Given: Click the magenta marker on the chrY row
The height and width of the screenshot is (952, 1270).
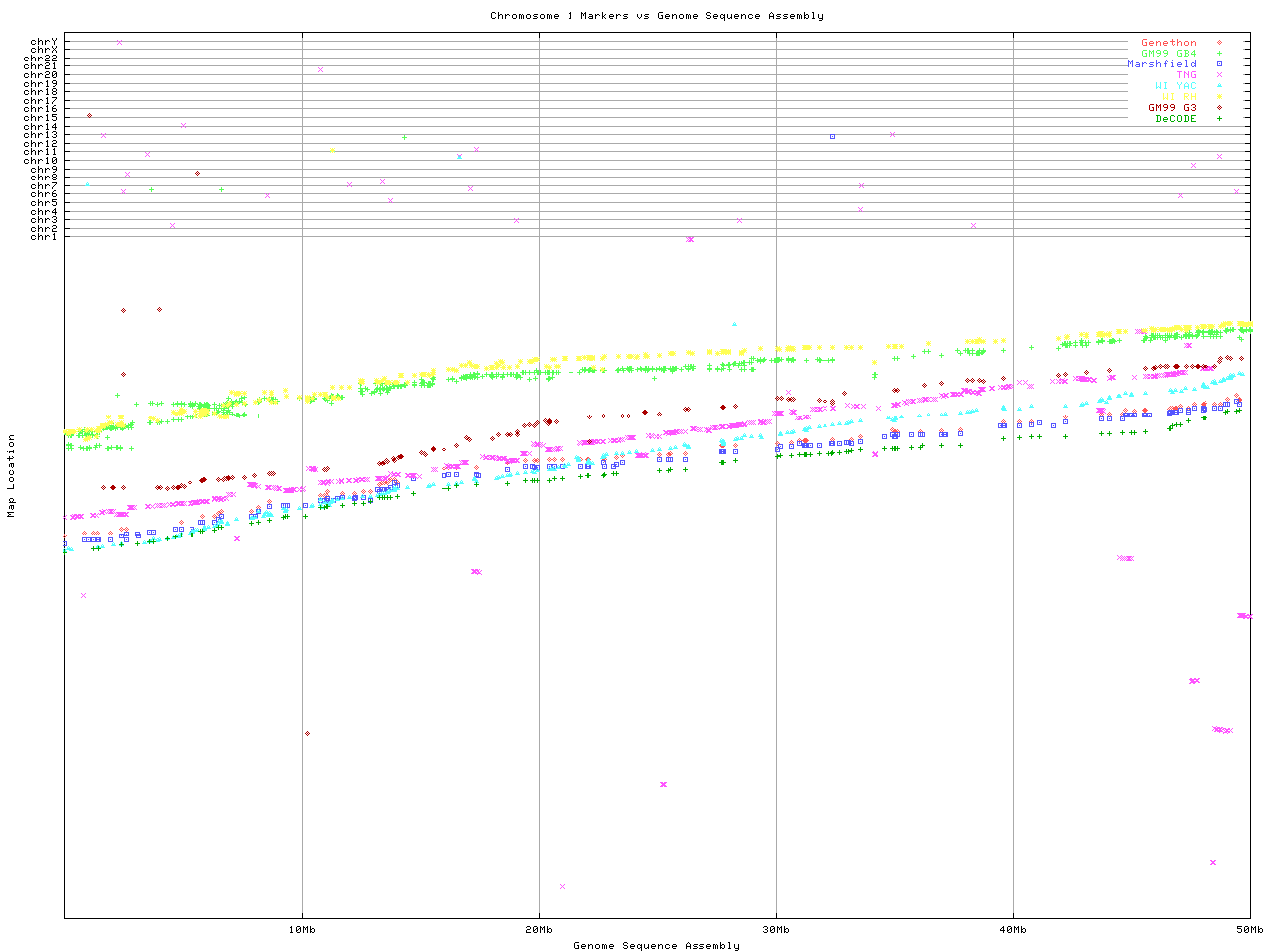Looking at the screenshot, I should 119,42.
